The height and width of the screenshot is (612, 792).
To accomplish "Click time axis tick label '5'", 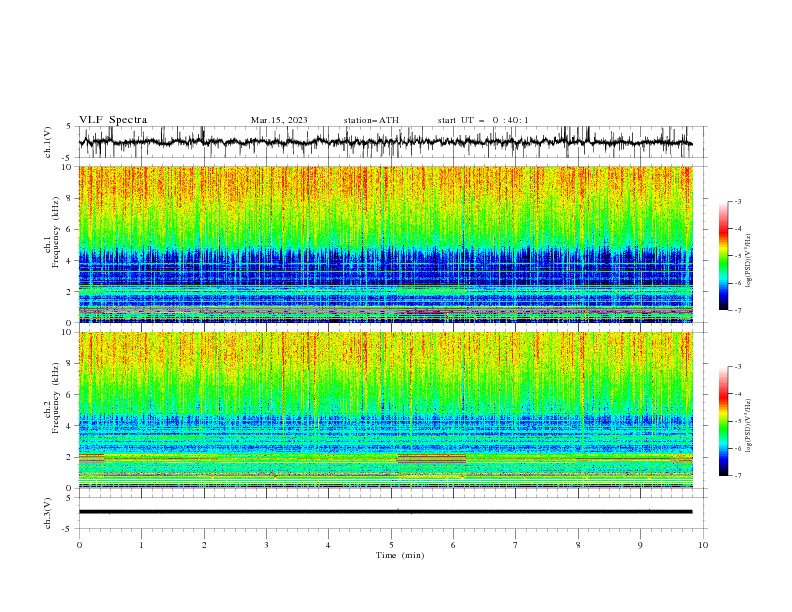I will (x=391, y=545).
